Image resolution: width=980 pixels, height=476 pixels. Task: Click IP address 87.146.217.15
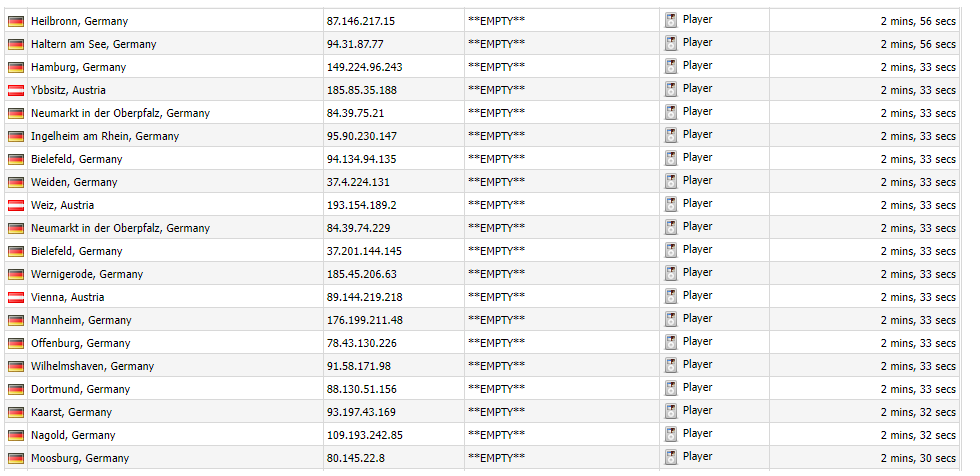pyautogui.click(x=360, y=21)
